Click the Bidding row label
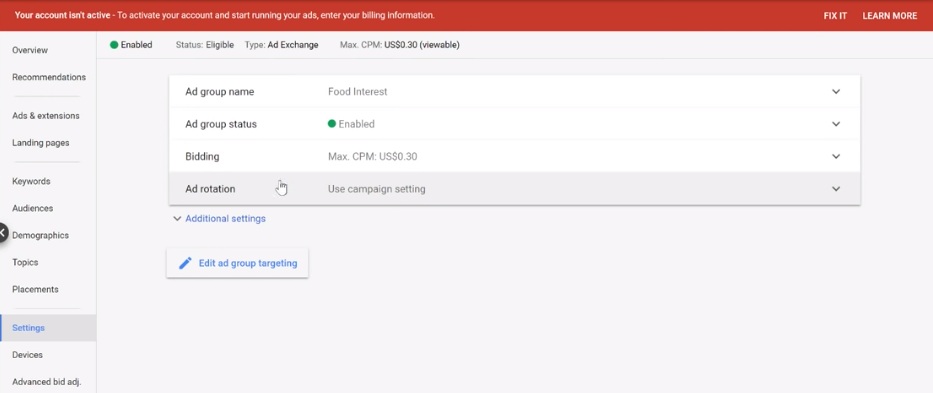Screen dimensions: 933x393 (202, 157)
